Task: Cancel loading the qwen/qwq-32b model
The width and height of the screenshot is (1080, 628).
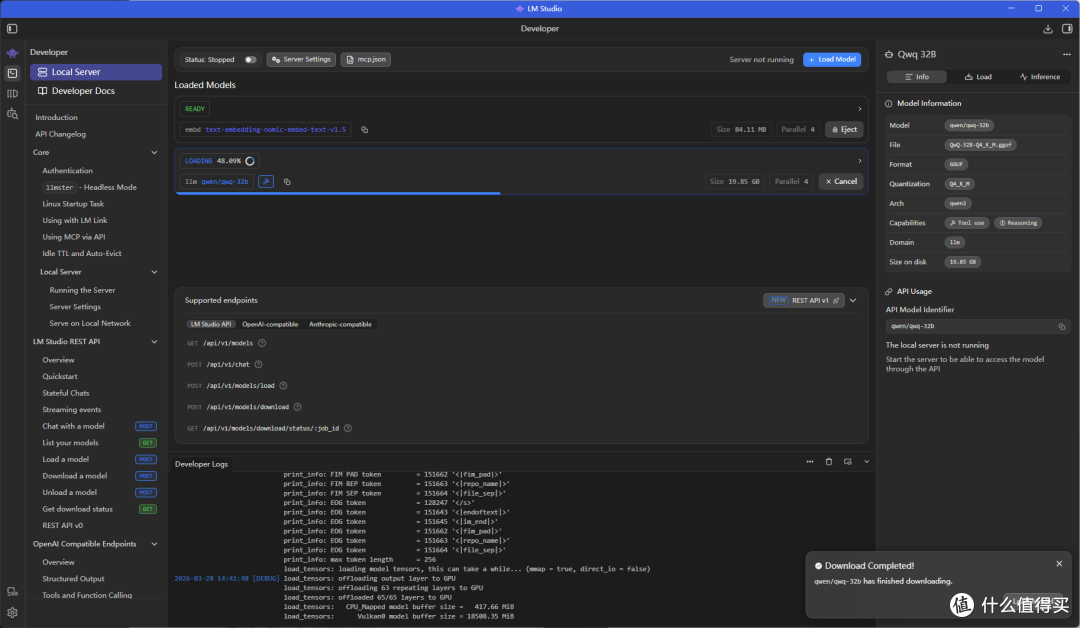Action: tap(841, 182)
